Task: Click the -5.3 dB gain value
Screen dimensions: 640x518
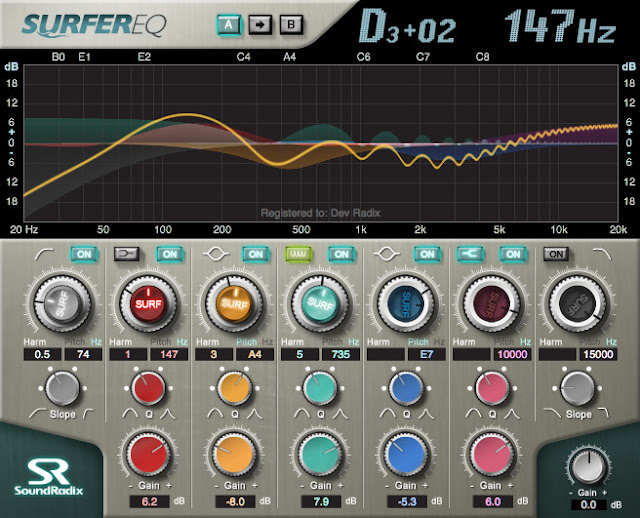Action: (x=407, y=501)
